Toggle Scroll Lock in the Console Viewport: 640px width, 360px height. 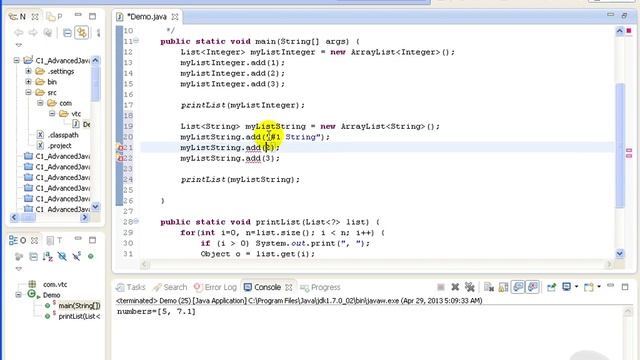[x=503, y=287]
